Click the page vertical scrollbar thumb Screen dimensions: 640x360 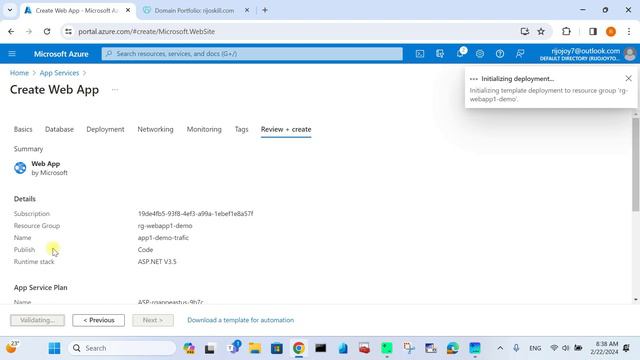636,164
